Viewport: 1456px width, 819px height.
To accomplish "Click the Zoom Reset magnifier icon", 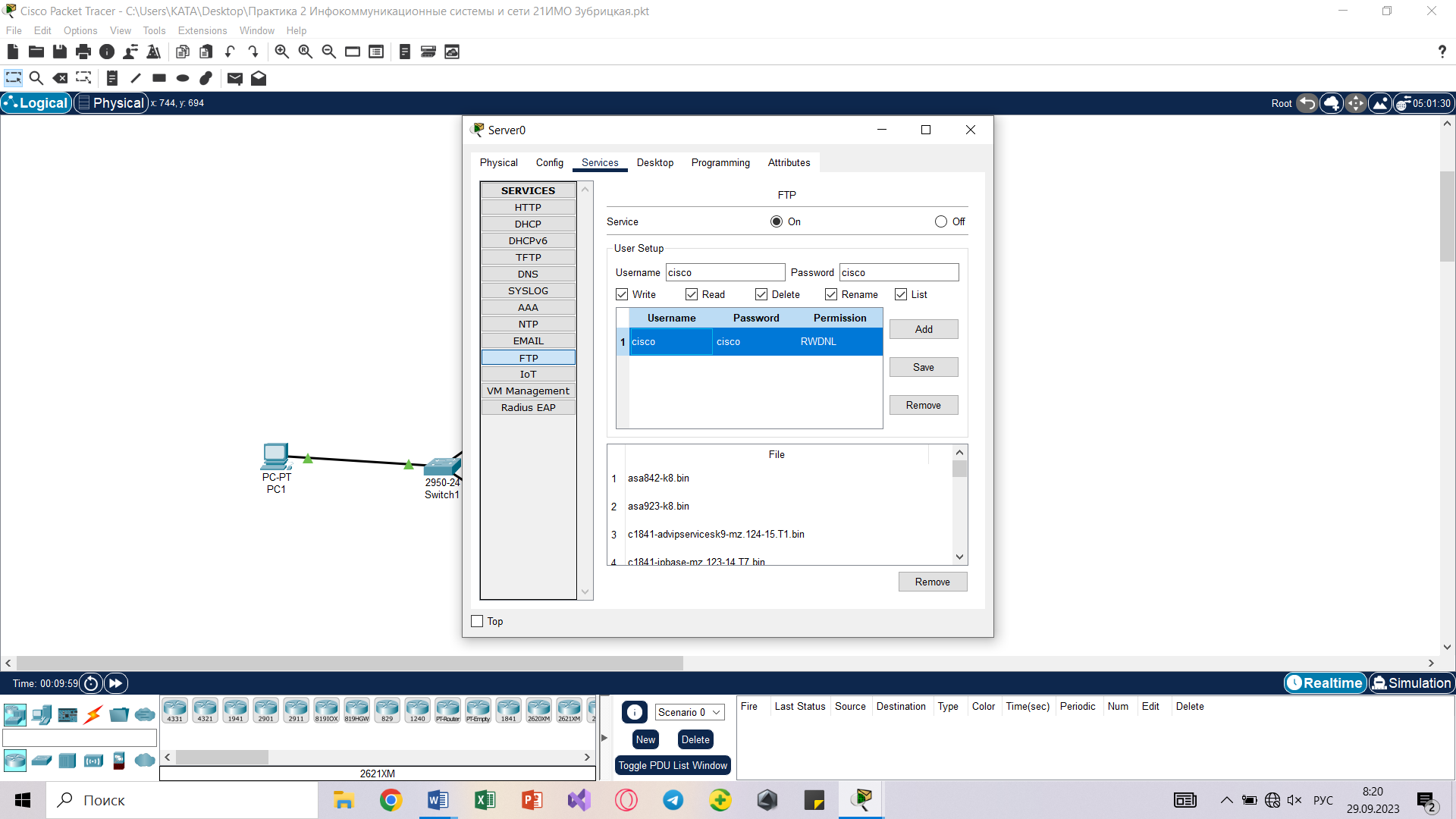I will pyautogui.click(x=306, y=52).
